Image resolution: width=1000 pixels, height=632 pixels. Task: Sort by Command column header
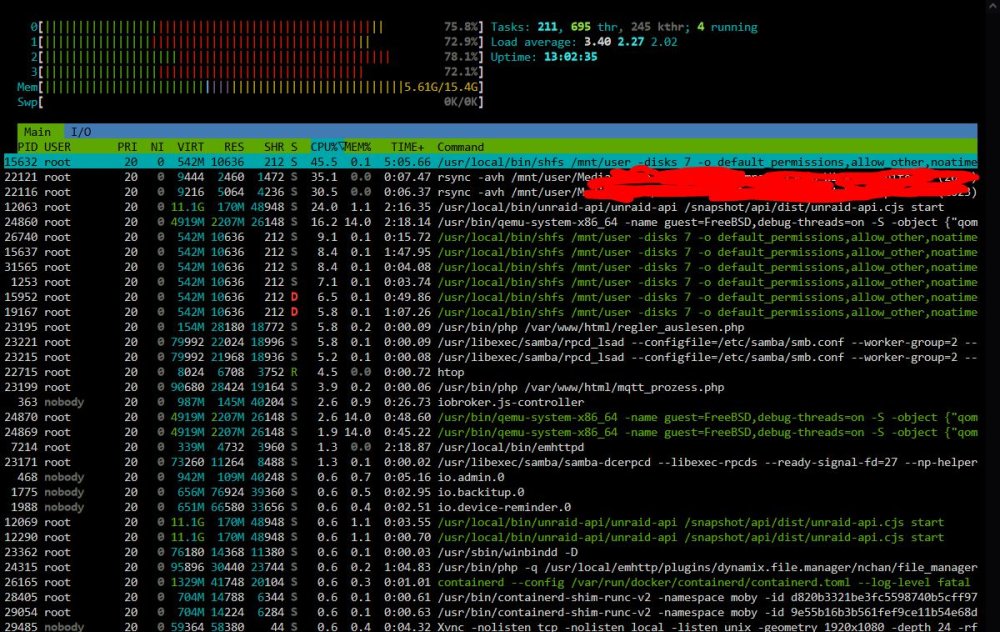tap(460, 147)
